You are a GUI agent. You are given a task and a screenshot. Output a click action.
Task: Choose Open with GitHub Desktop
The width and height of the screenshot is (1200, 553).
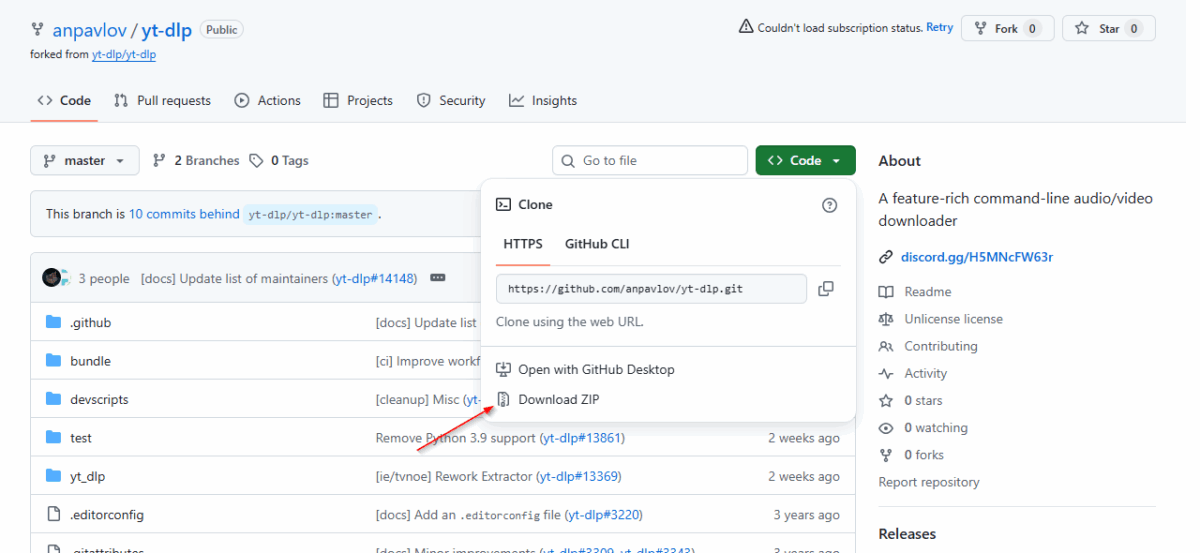(596, 370)
